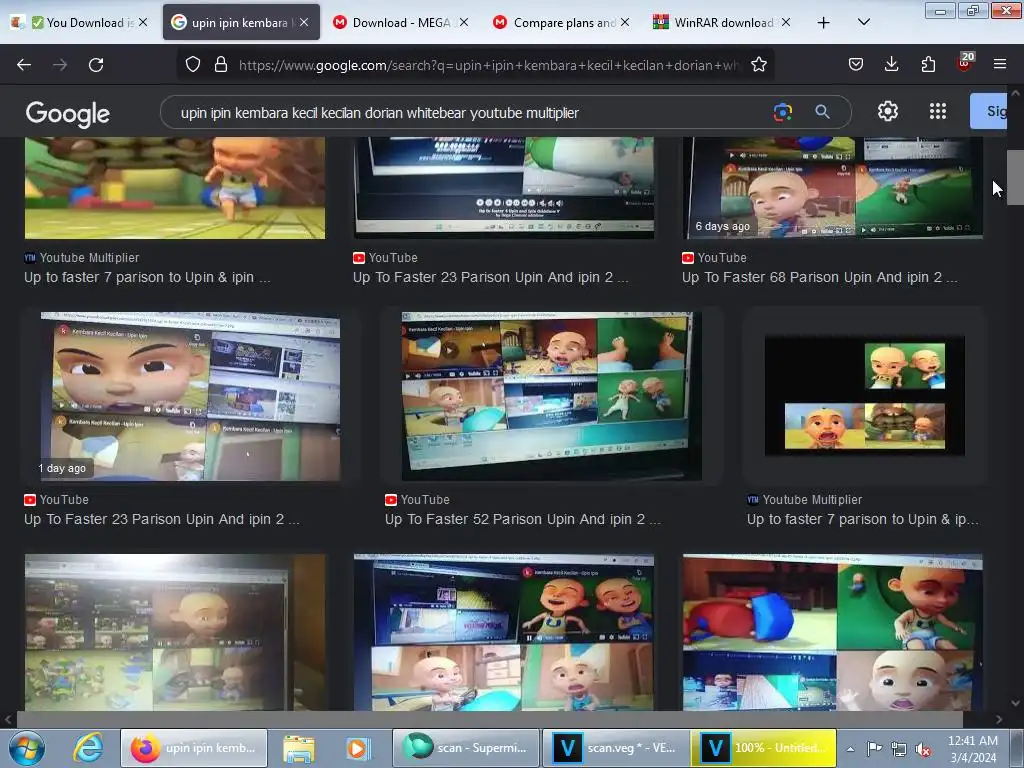Image resolution: width=1024 pixels, height=768 pixels.
Task: Search by image with Google Lens icon
Action: (x=782, y=112)
